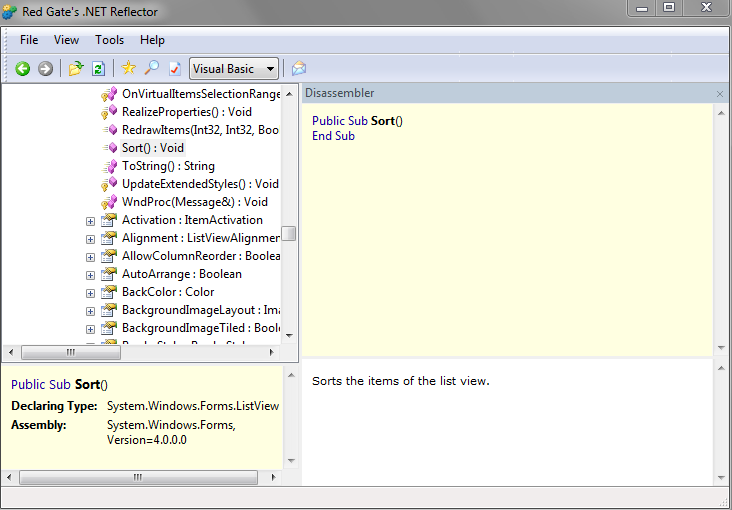Click the ToString method icon
Image resolution: width=732 pixels, height=510 pixels.
pyautogui.click(x=110, y=166)
